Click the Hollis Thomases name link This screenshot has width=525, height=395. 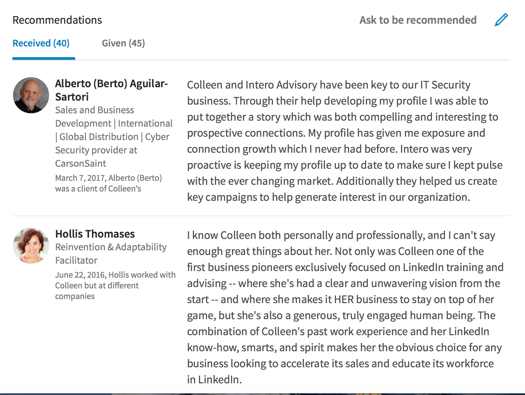tap(95, 234)
